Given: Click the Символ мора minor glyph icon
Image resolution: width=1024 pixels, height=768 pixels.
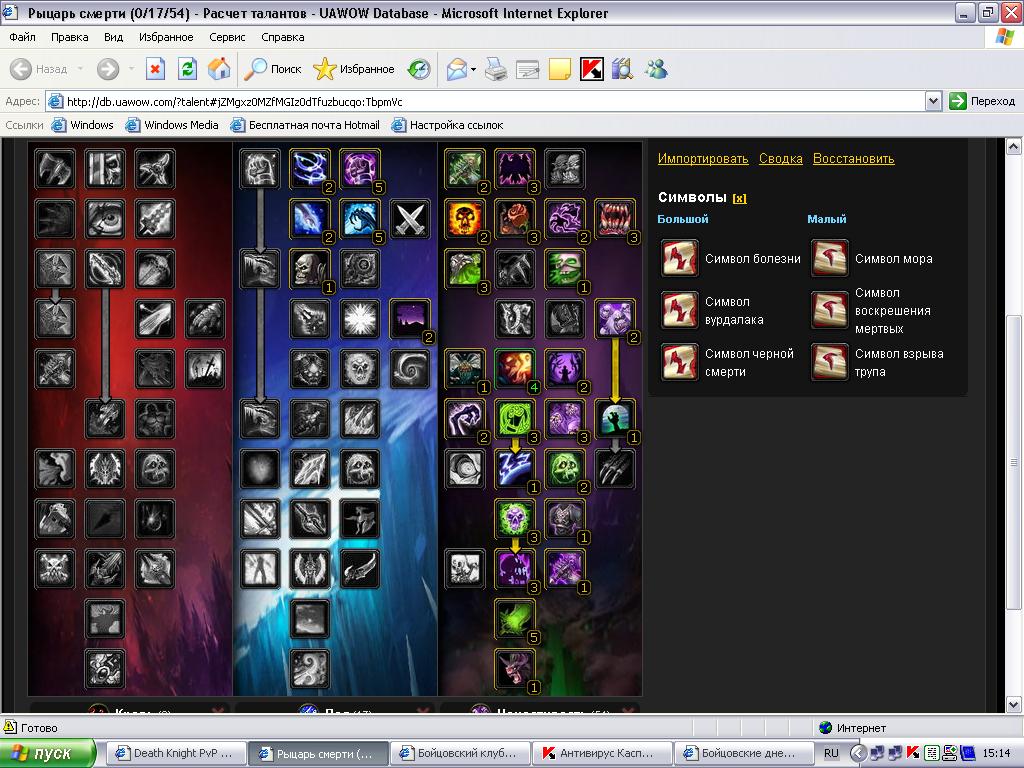Looking at the screenshot, I should point(830,258).
